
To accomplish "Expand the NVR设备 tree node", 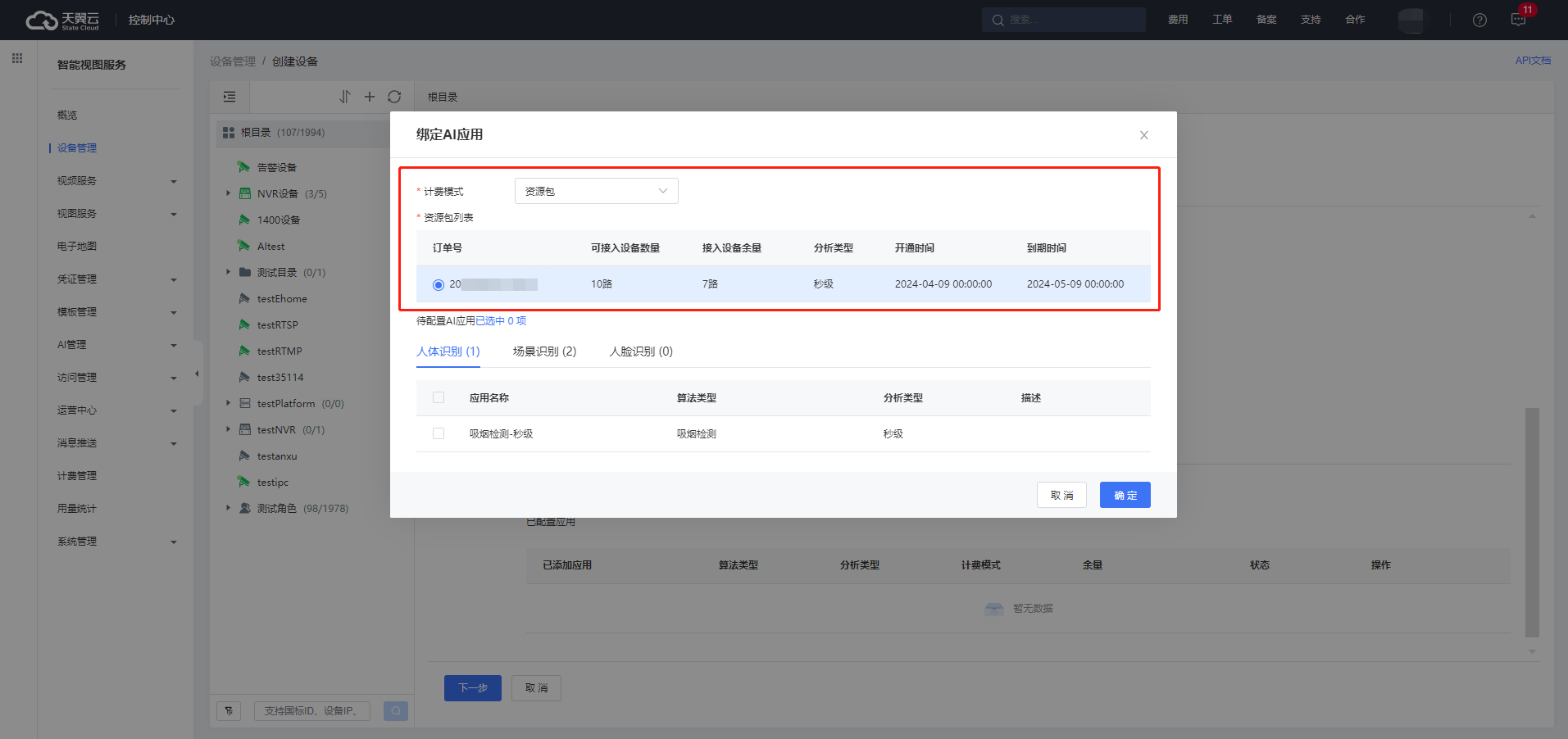I will 228,193.
